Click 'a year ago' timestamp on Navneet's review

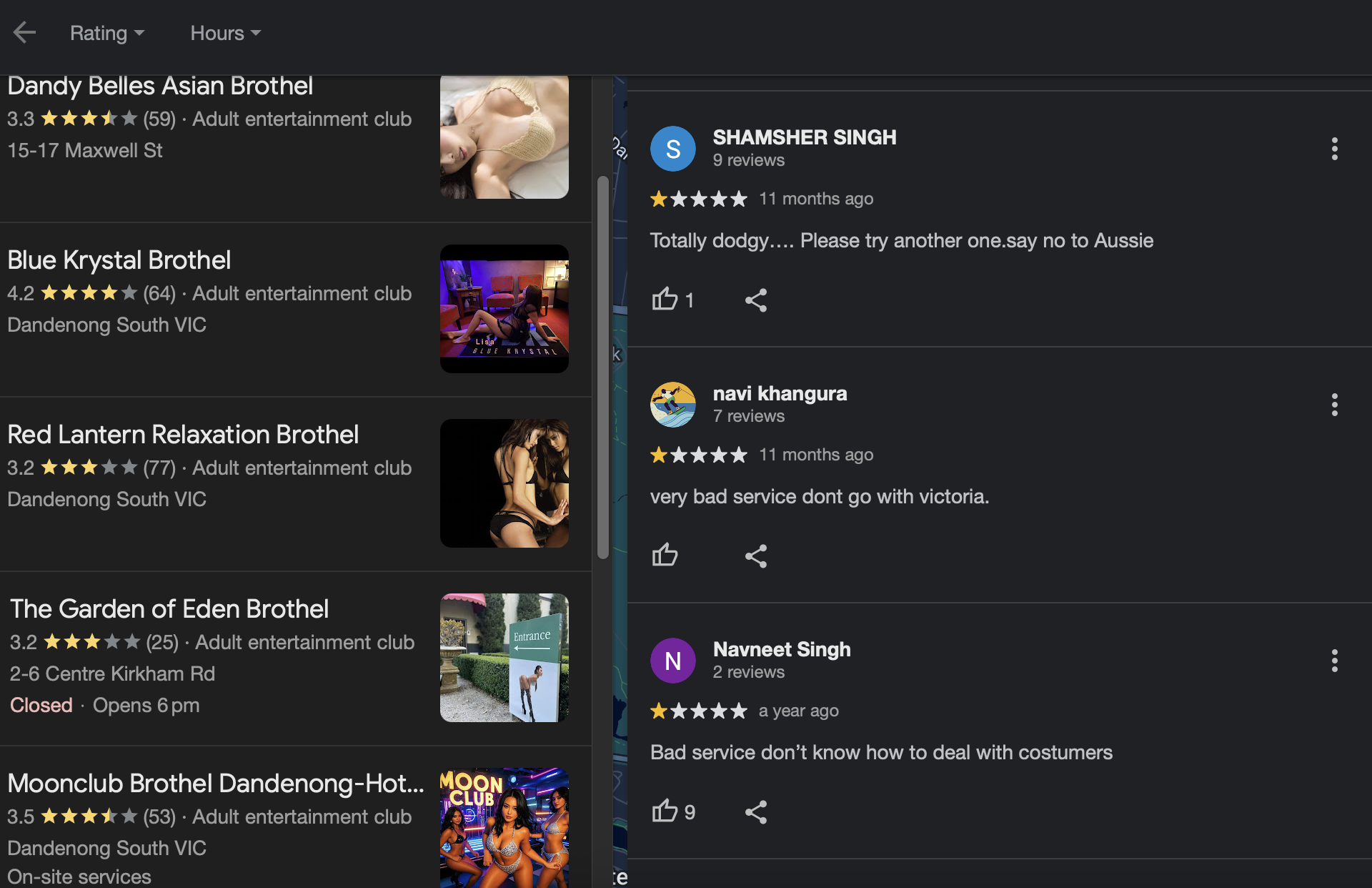tap(798, 711)
